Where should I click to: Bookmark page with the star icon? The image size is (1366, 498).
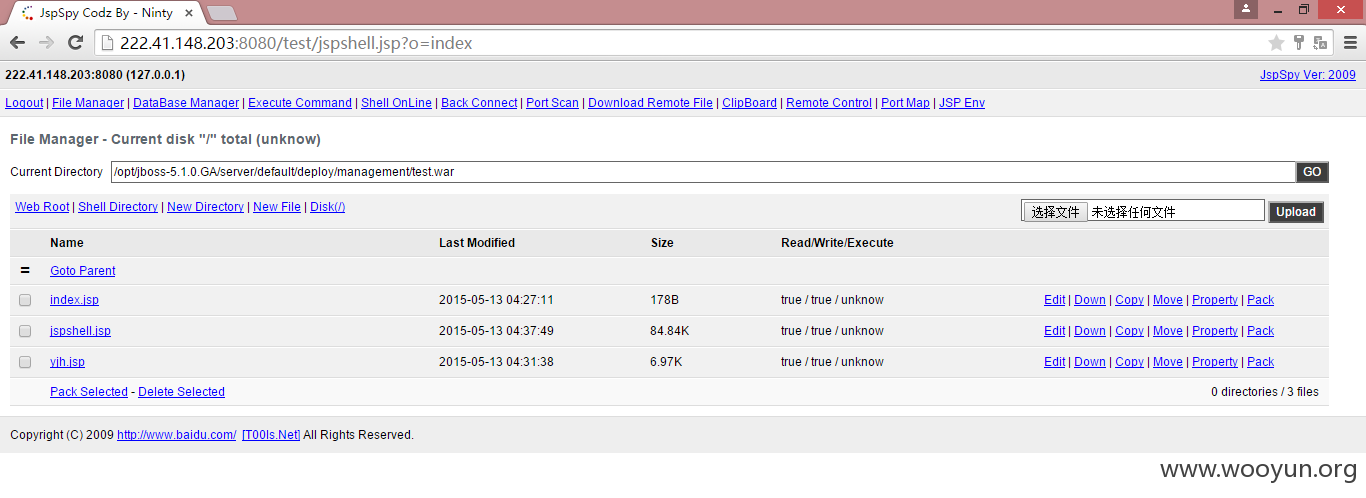1276,43
